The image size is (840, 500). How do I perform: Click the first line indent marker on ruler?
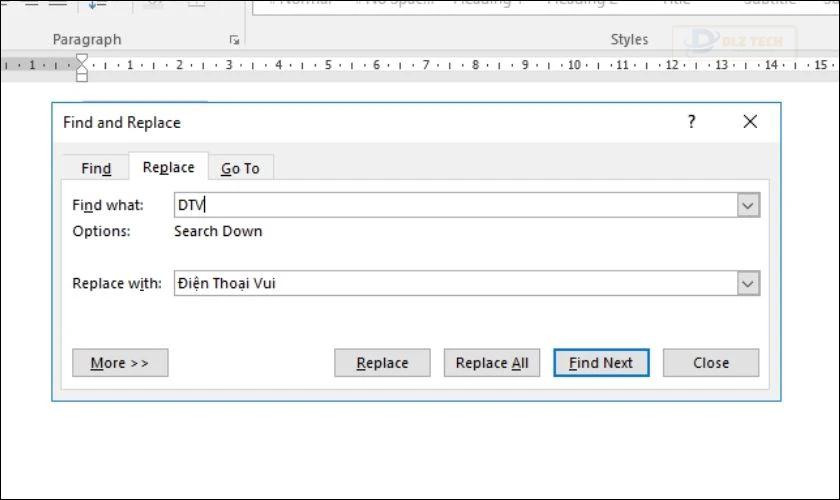[81, 58]
